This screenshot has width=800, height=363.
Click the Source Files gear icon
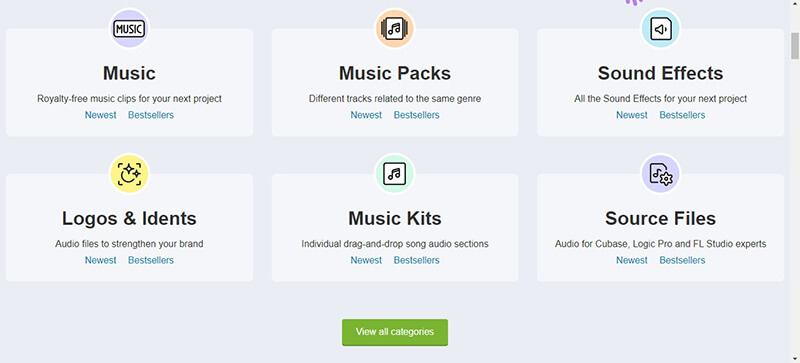(660, 174)
